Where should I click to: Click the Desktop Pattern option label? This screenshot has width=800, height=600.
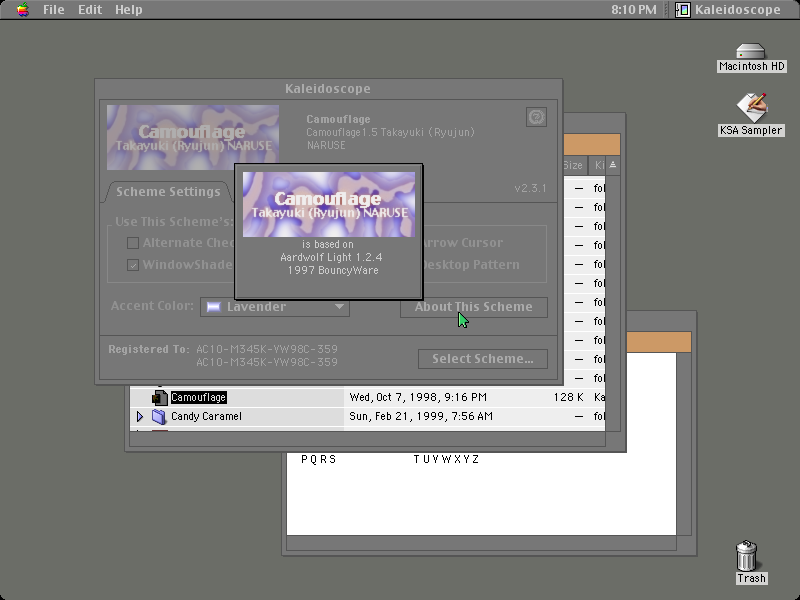pyautogui.click(x=471, y=265)
